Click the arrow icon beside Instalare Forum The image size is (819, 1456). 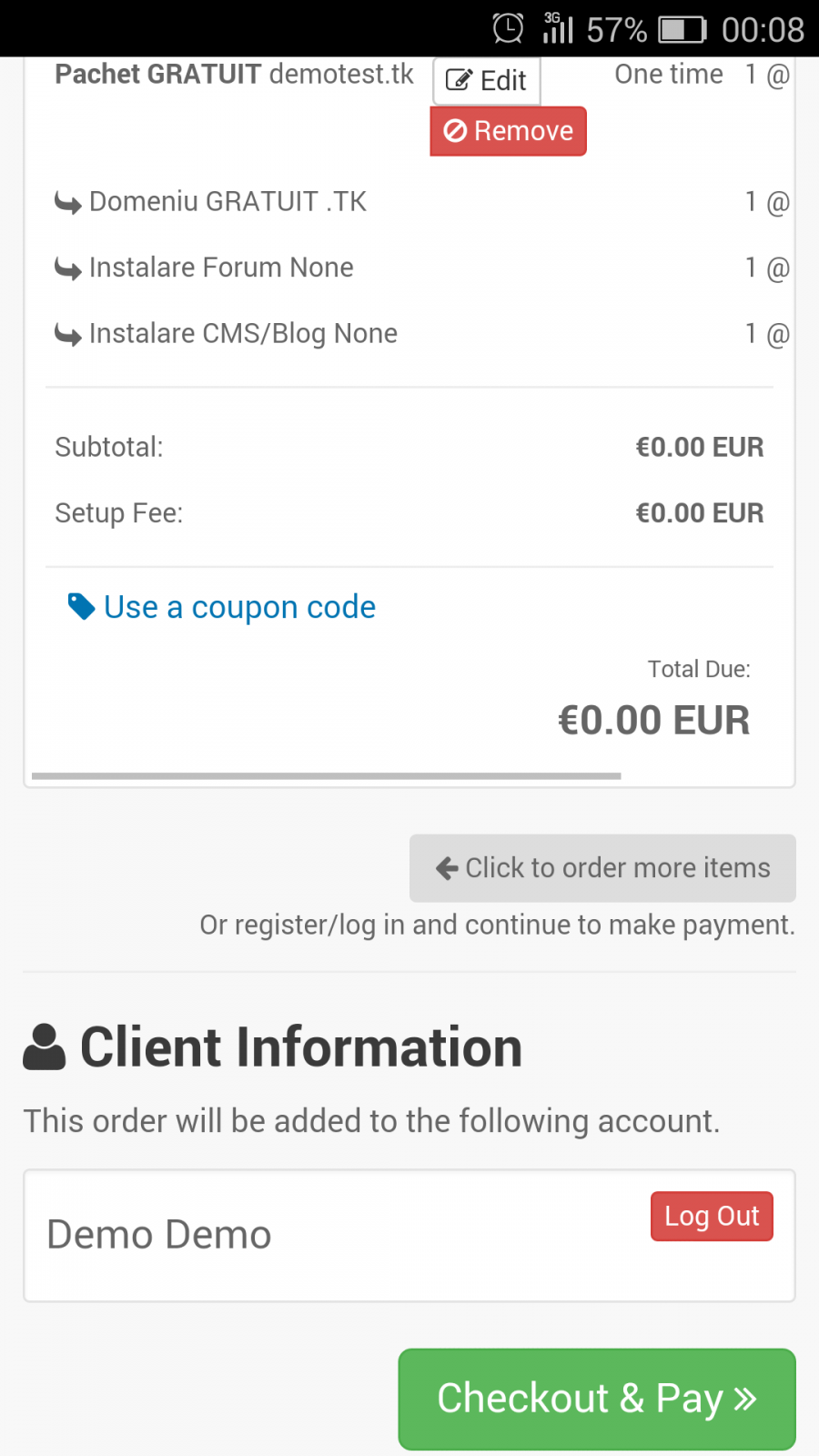(68, 268)
